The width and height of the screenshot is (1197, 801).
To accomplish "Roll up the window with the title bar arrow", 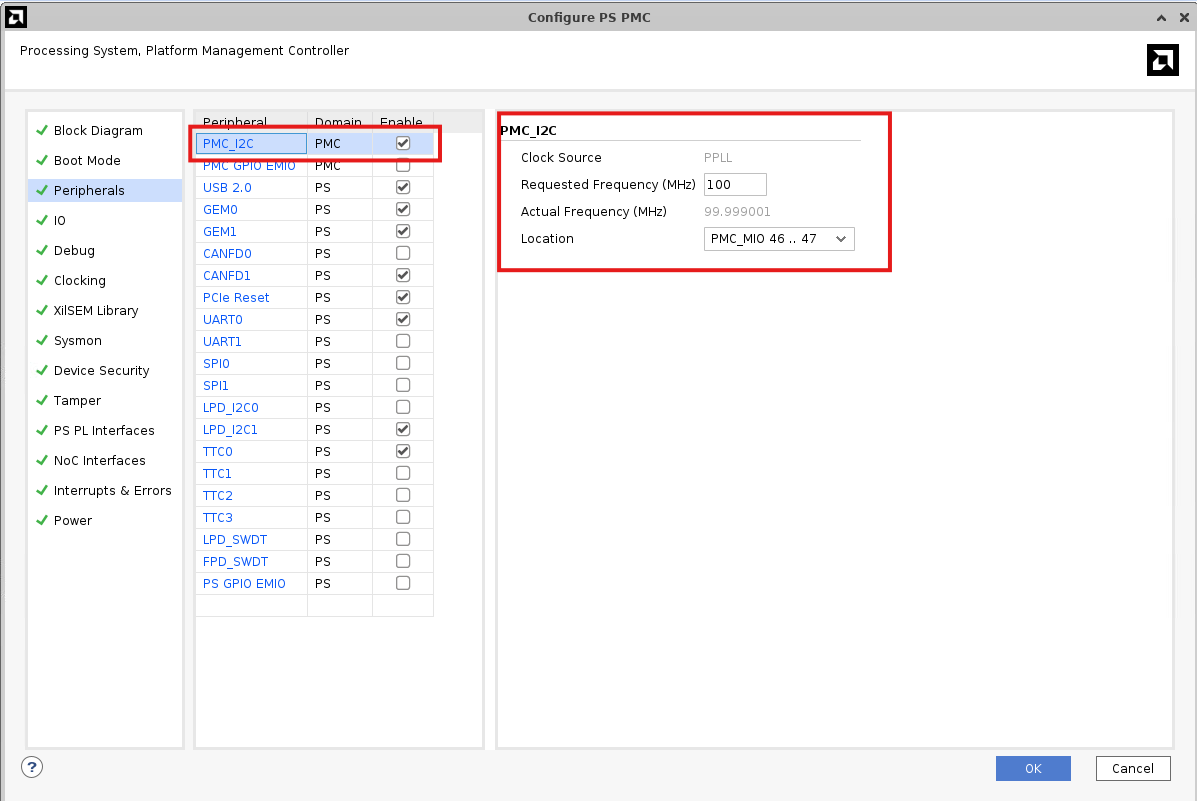I will pos(1161,18).
